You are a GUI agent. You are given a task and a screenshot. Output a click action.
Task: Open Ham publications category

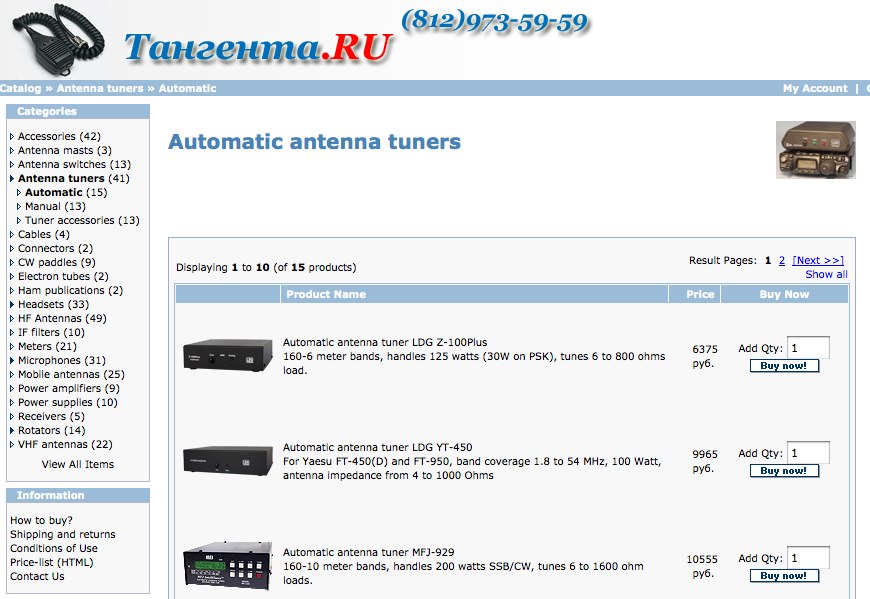[70, 291]
